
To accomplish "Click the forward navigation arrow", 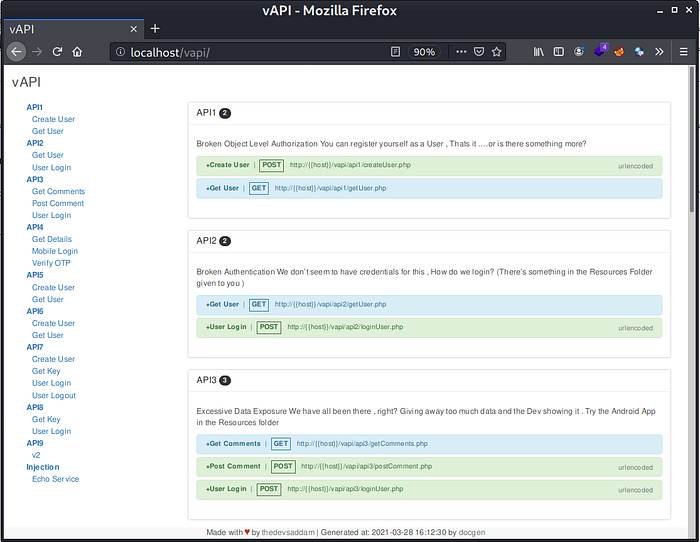I will pos(37,52).
